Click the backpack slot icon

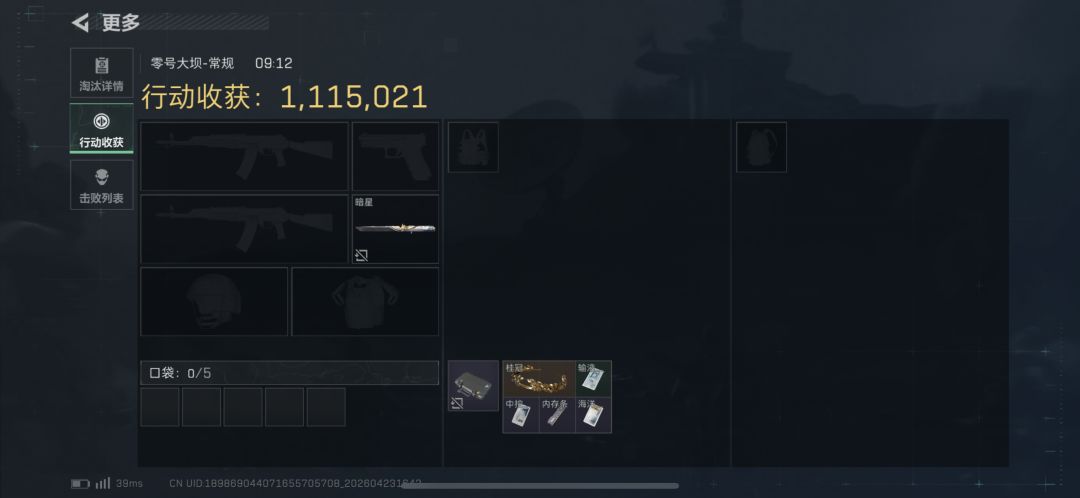tap(761, 147)
